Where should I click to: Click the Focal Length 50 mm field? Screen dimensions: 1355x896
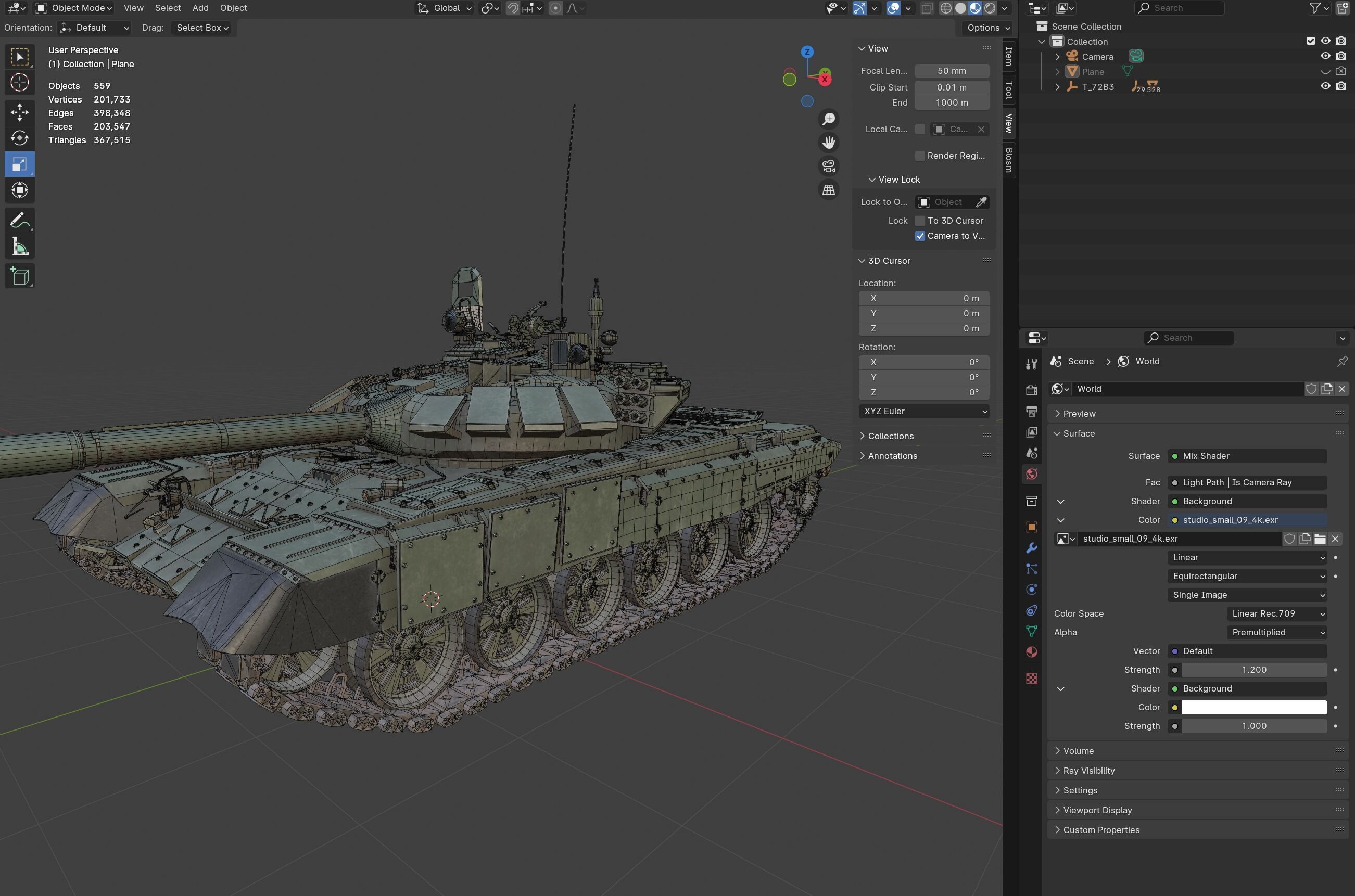click(952, 71)
